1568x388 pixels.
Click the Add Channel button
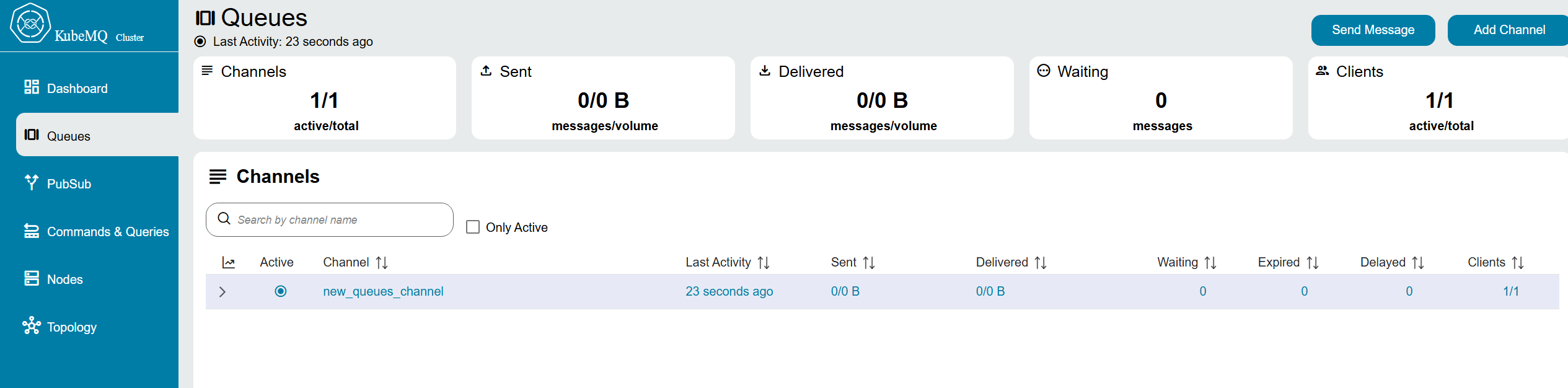tap(1509, 30)
